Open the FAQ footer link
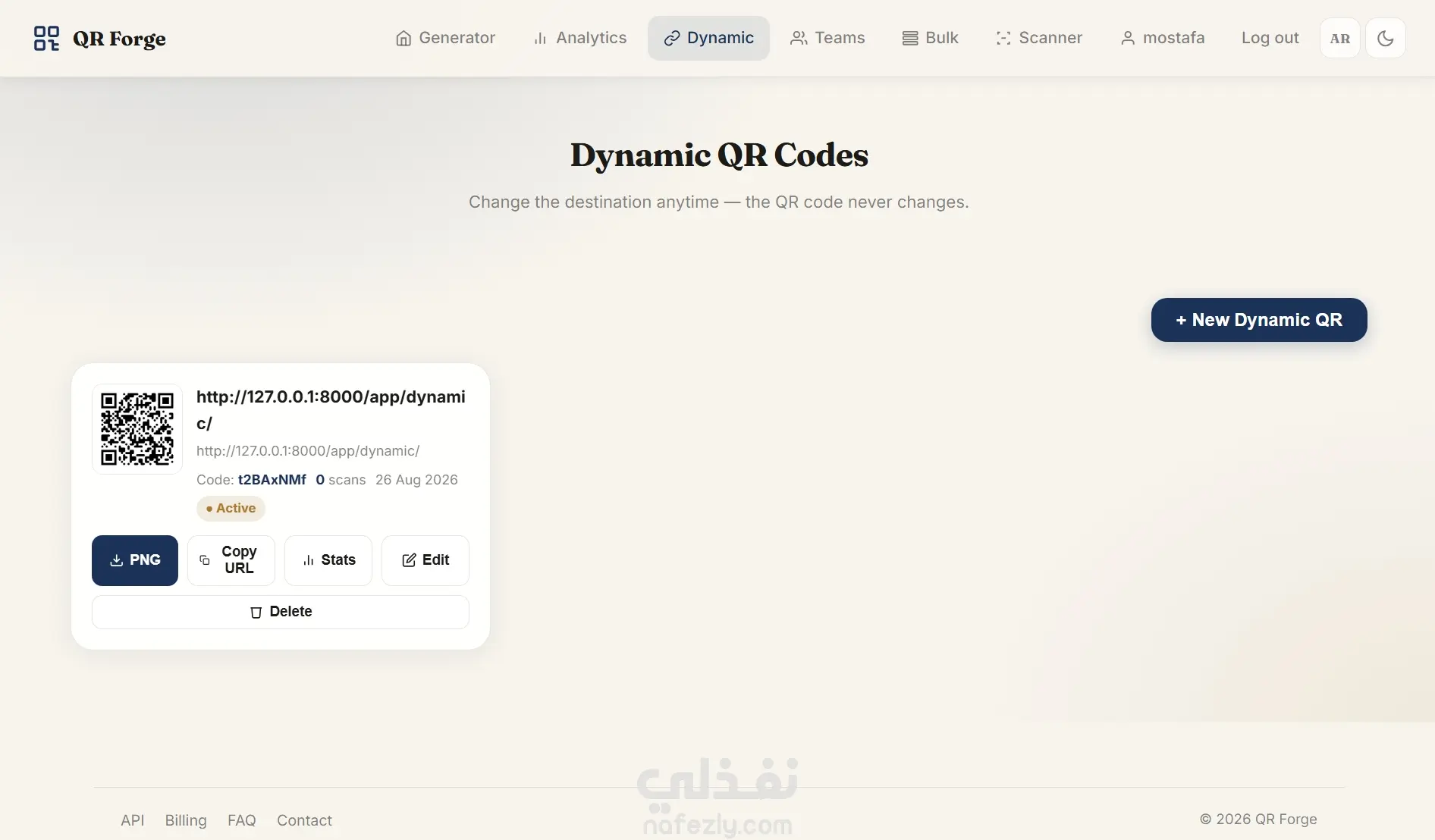Screen dimensions: 1435x840 click(x=242, y=820)
